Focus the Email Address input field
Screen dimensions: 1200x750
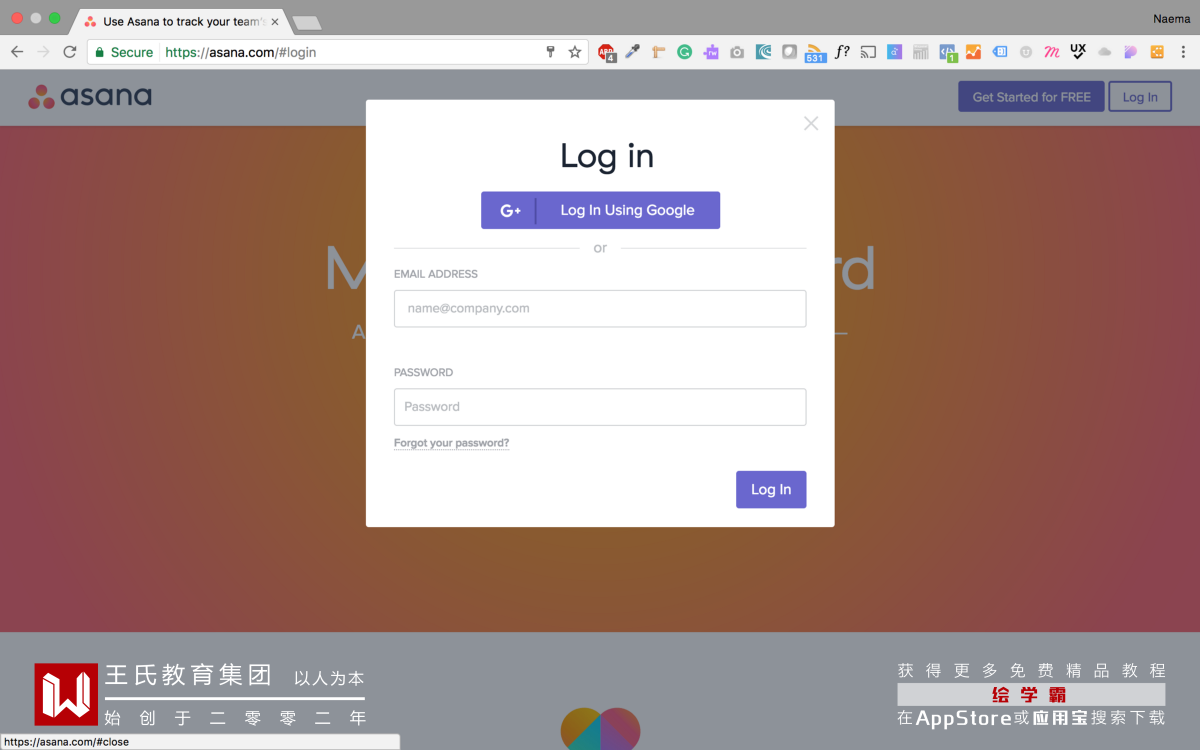click(600, 308)
